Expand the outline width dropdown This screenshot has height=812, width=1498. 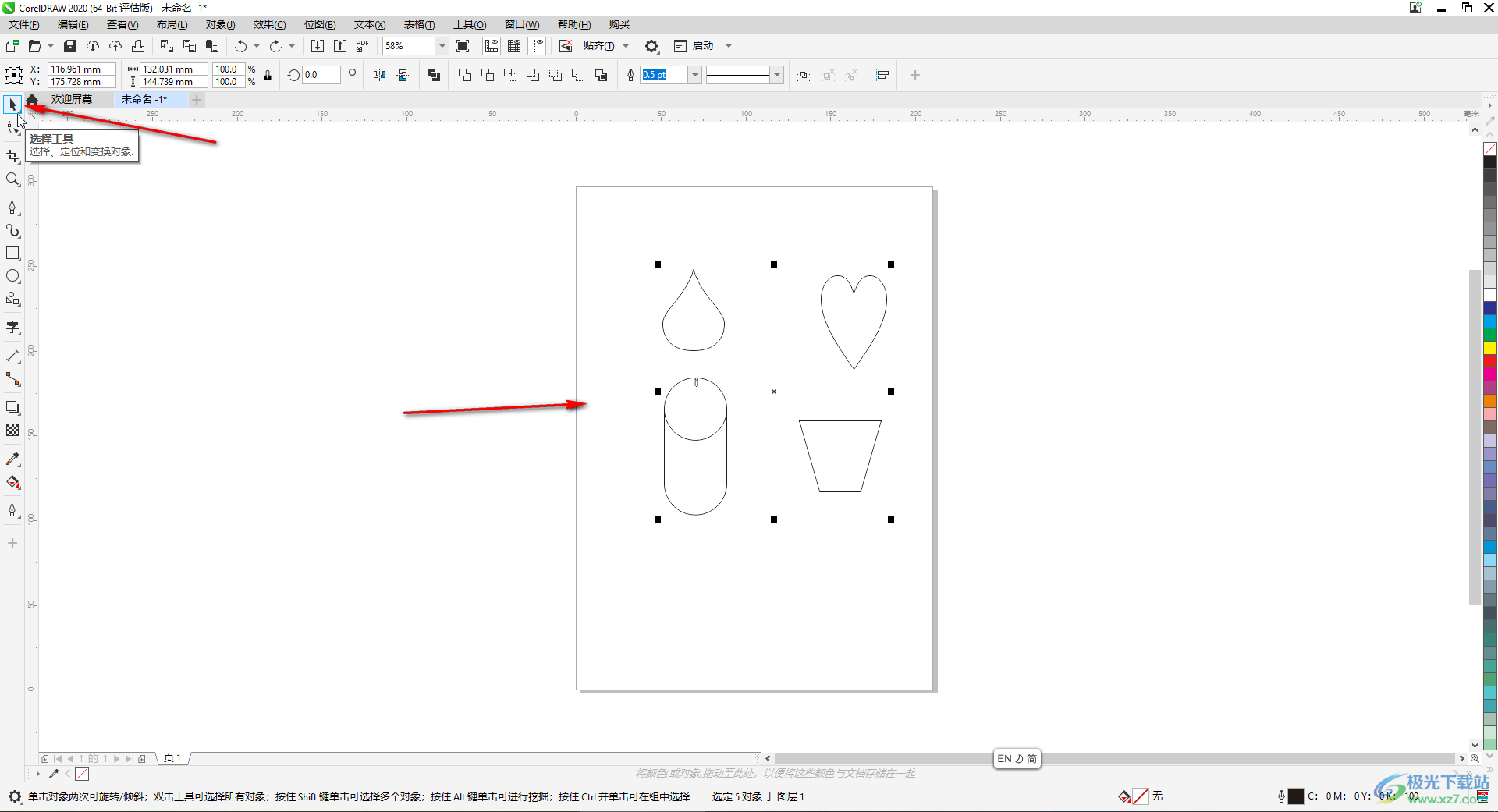694,75
